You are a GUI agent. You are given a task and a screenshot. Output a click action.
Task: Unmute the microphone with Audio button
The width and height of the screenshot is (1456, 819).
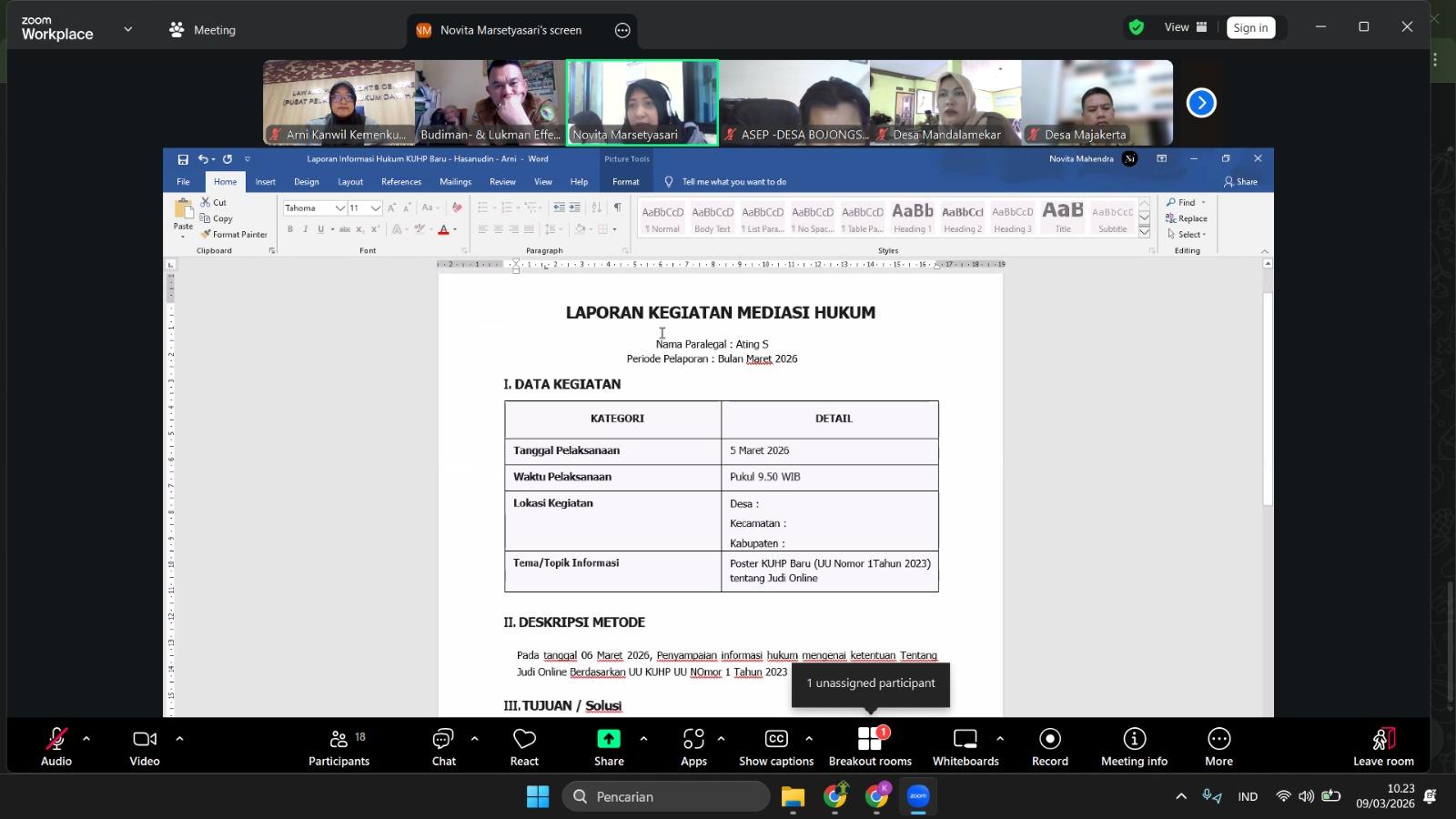pyautogui.click(x=56, y=746)
